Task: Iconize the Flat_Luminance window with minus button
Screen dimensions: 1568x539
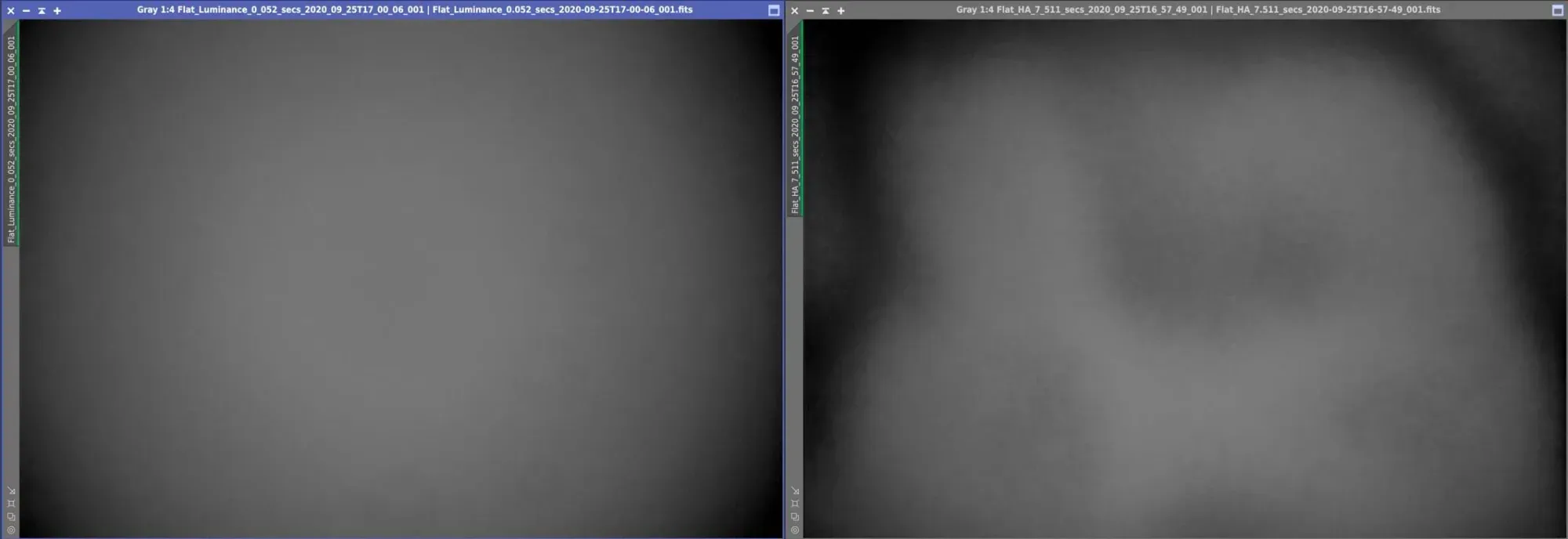Action: [26, 10]
